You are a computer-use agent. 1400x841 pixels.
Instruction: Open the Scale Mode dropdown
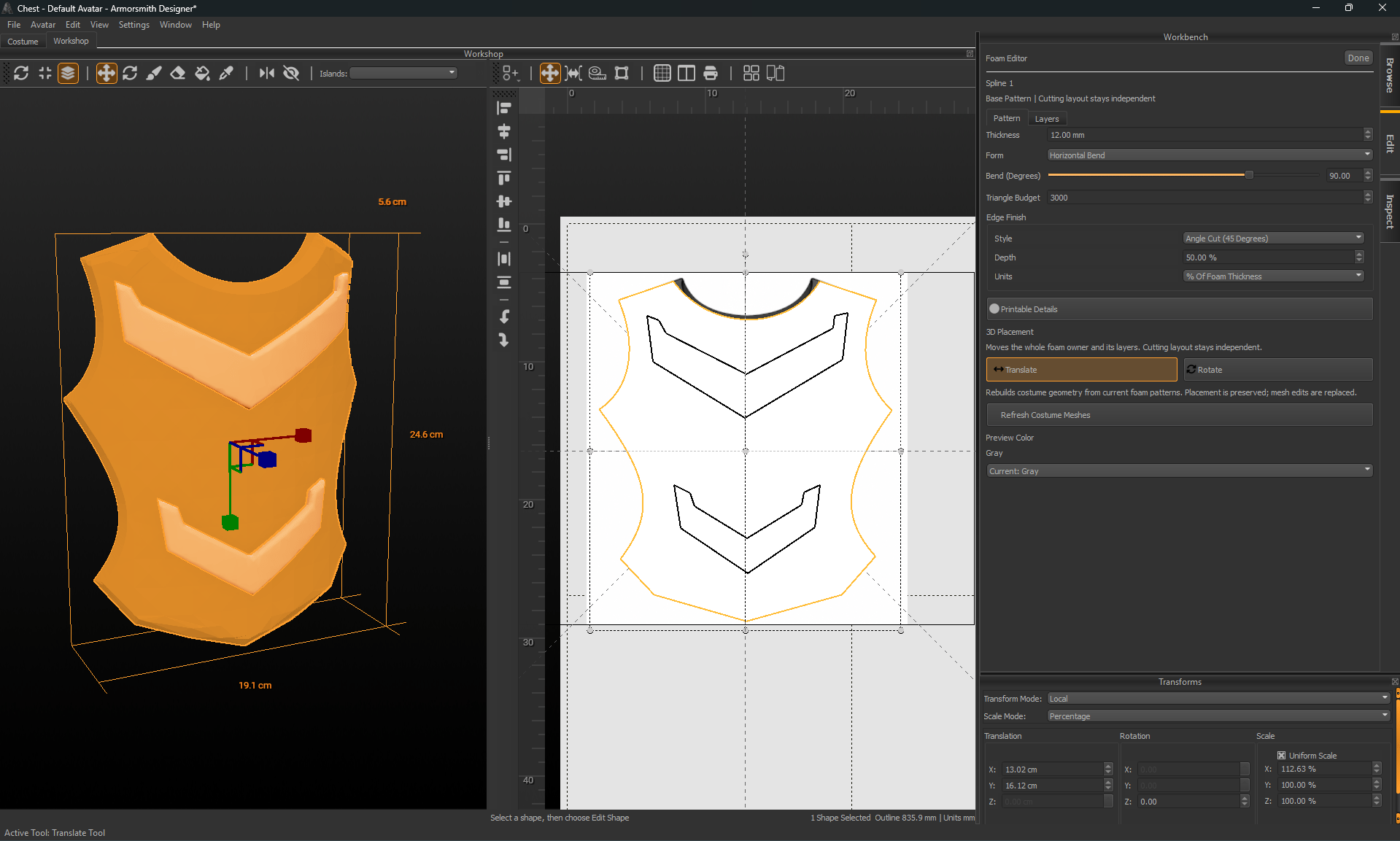coord(1218,716)
